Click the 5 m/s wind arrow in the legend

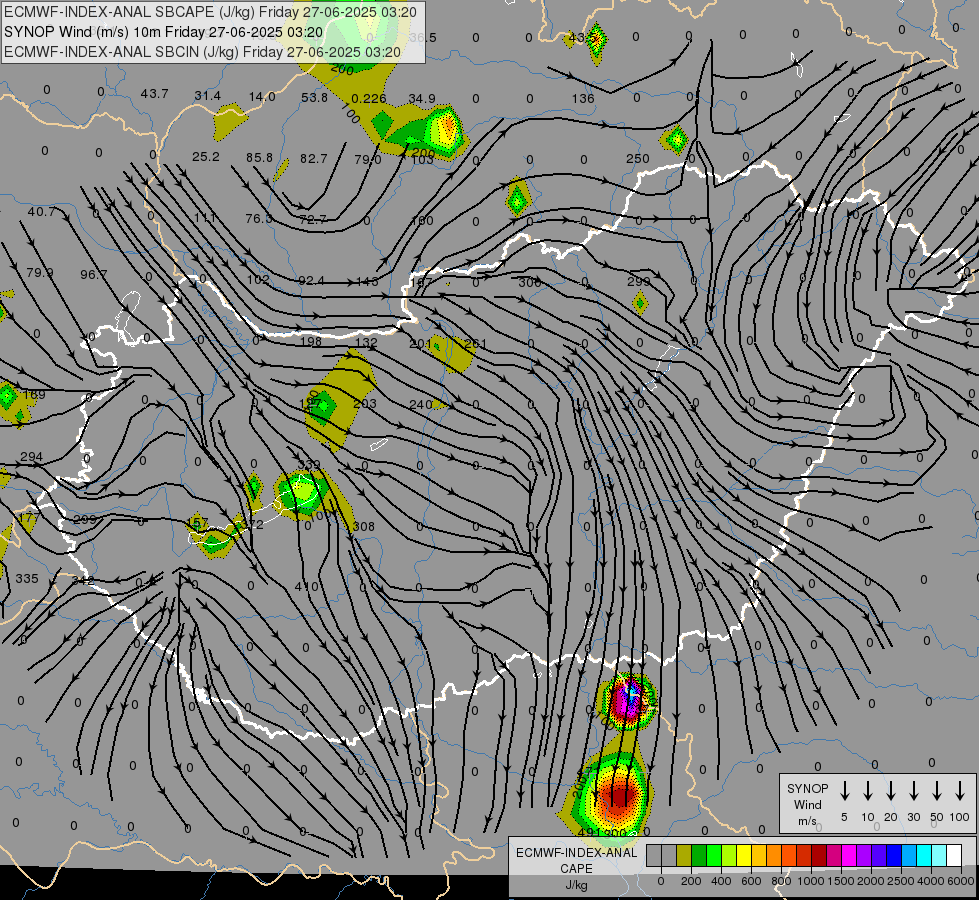click(x=845, y=790)
